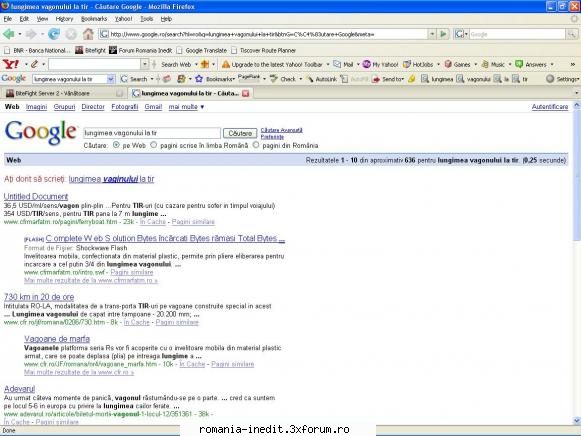581x436 pixels.
Task: Click the spell Check icon in Google toolbar
Action: pyautogui.click(x=274, y=79)
